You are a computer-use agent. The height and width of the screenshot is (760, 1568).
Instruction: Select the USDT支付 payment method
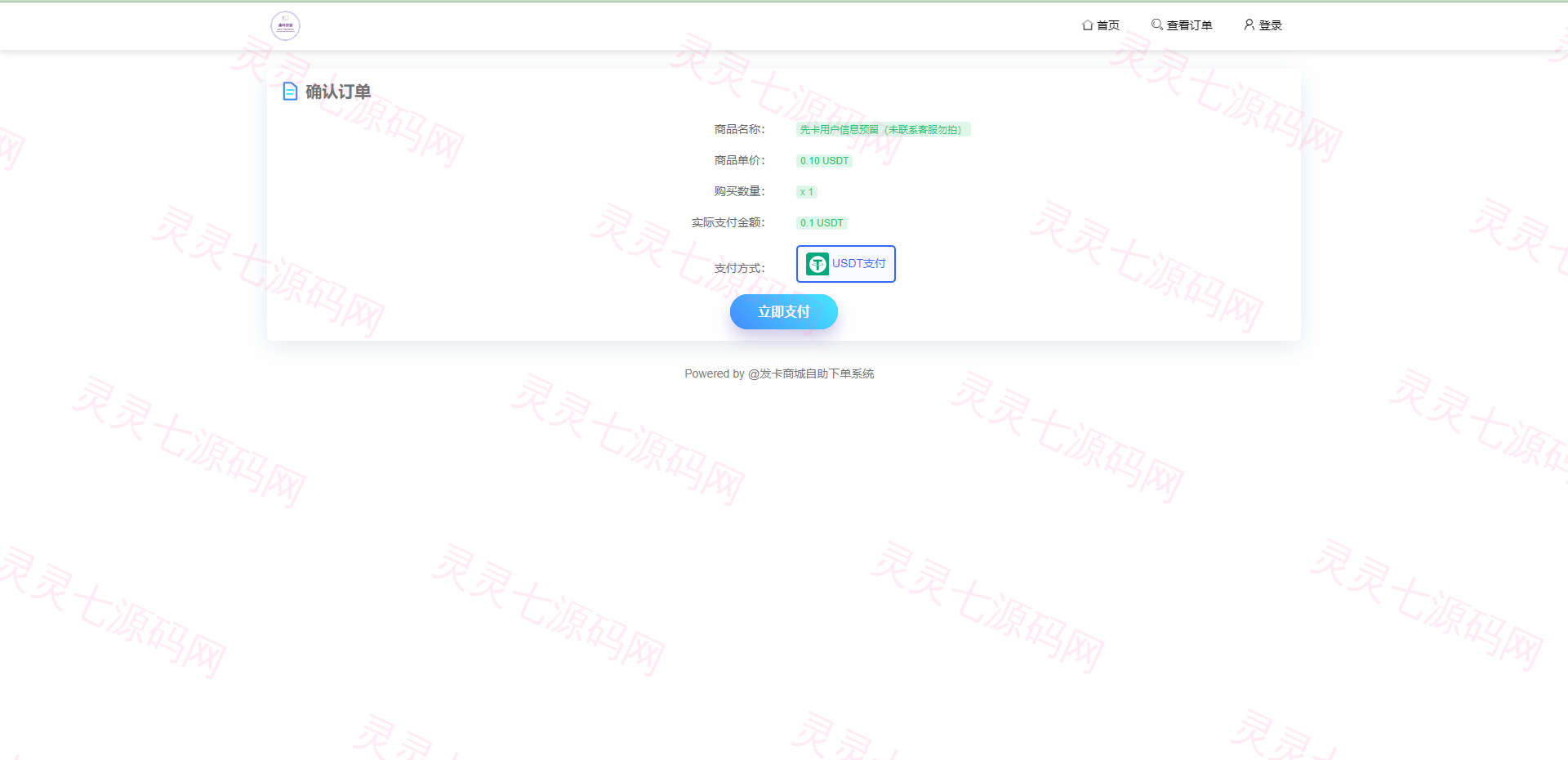846,264
